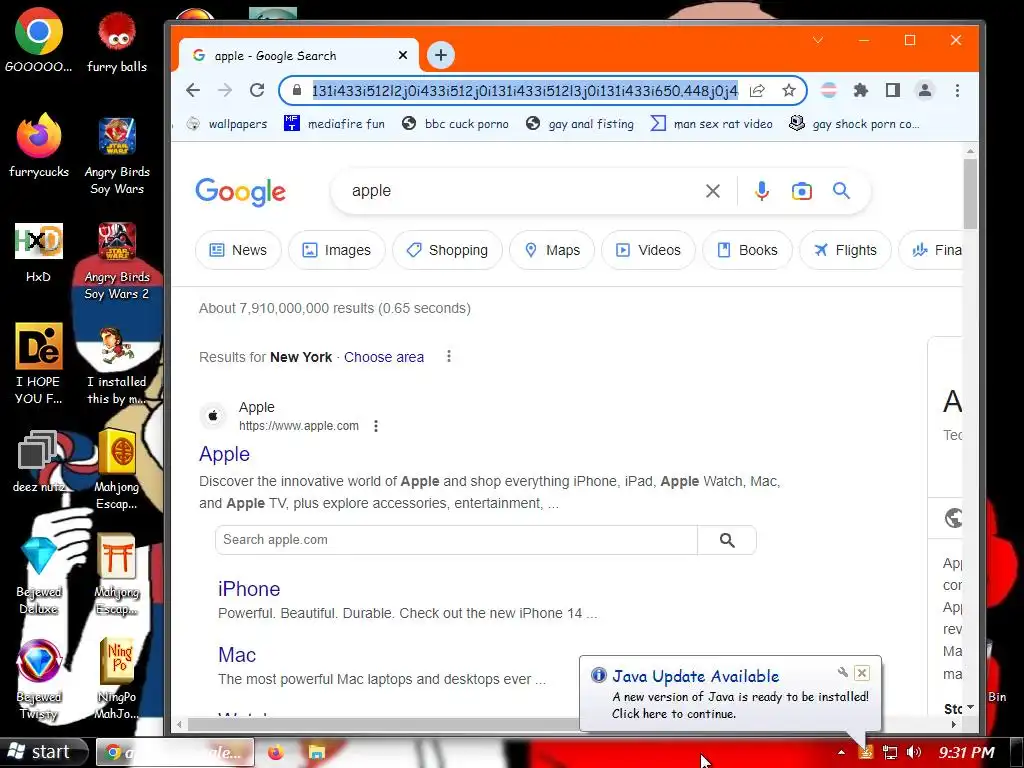Image resolution: width=1024 pixels, height=768 pixels.
Task: Open the network tray icon
Action: (x=889, y=752)
